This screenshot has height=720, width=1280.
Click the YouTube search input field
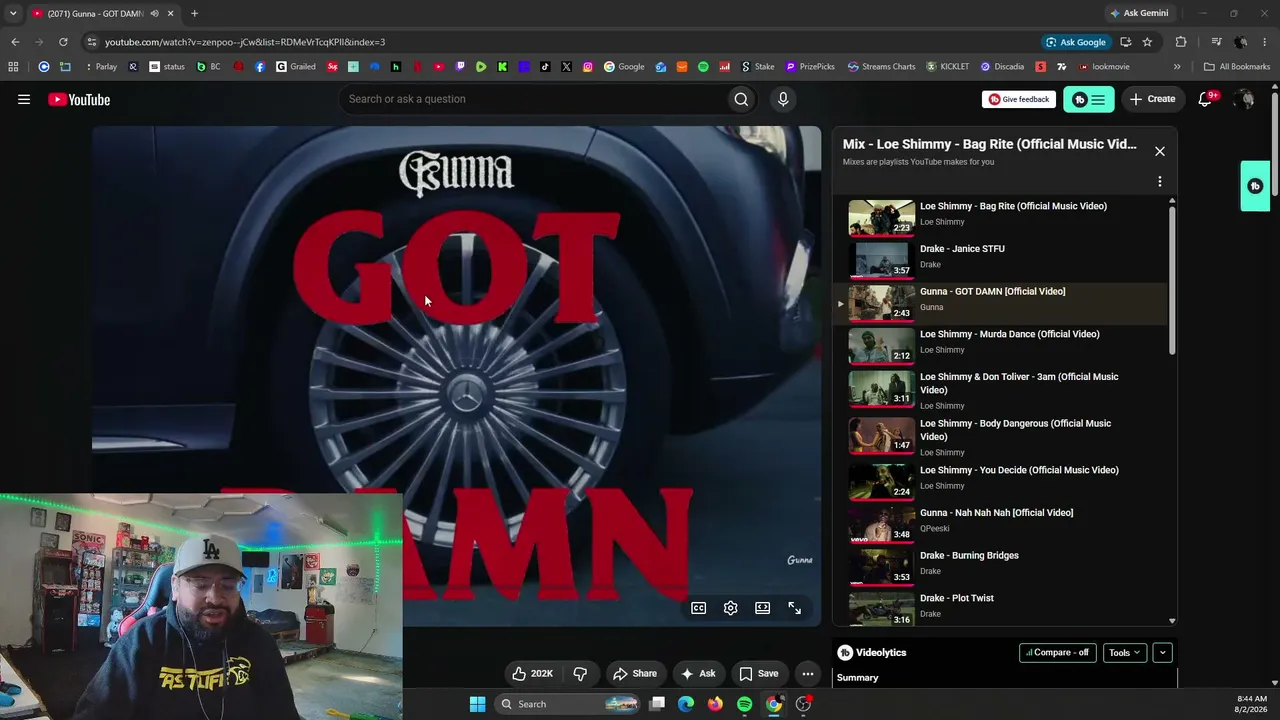coord(533,99)
